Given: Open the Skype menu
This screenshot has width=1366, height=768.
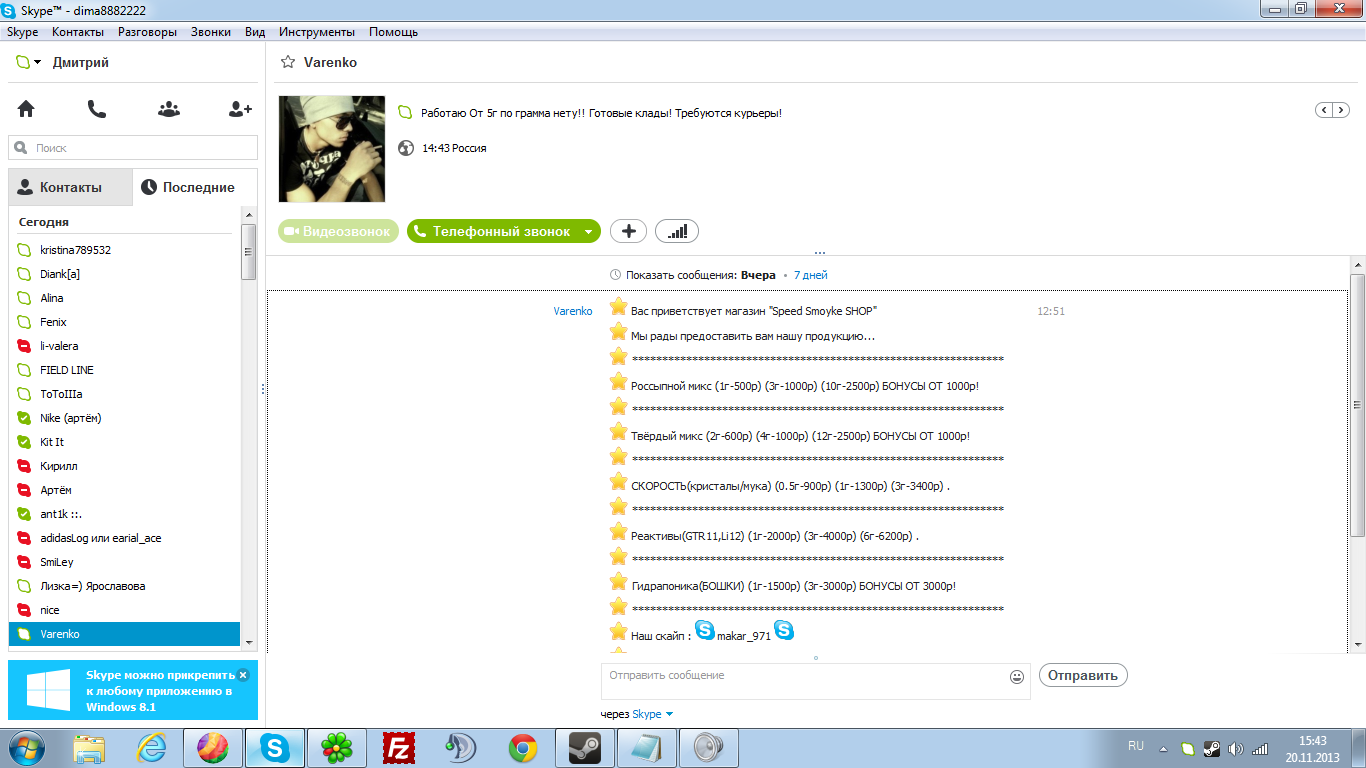Looking at the screenshot, I should (x=22, y=32).
